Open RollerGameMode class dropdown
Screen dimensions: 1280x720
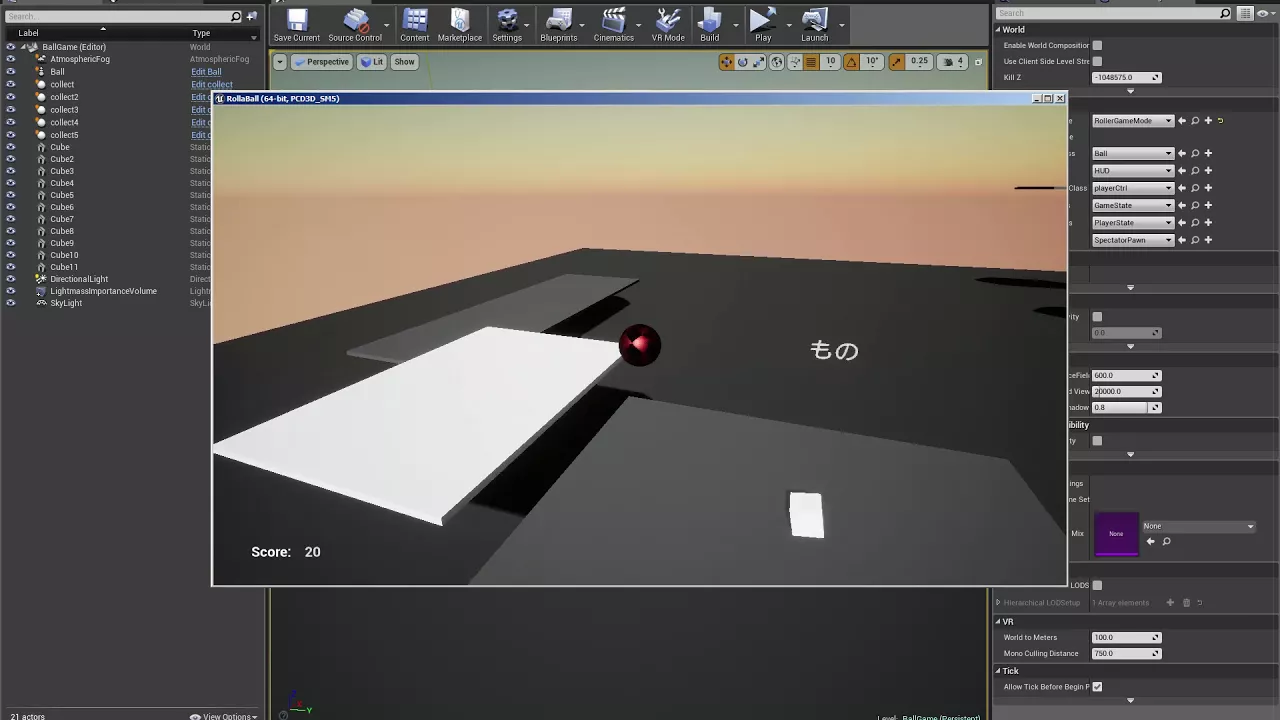1133,121
